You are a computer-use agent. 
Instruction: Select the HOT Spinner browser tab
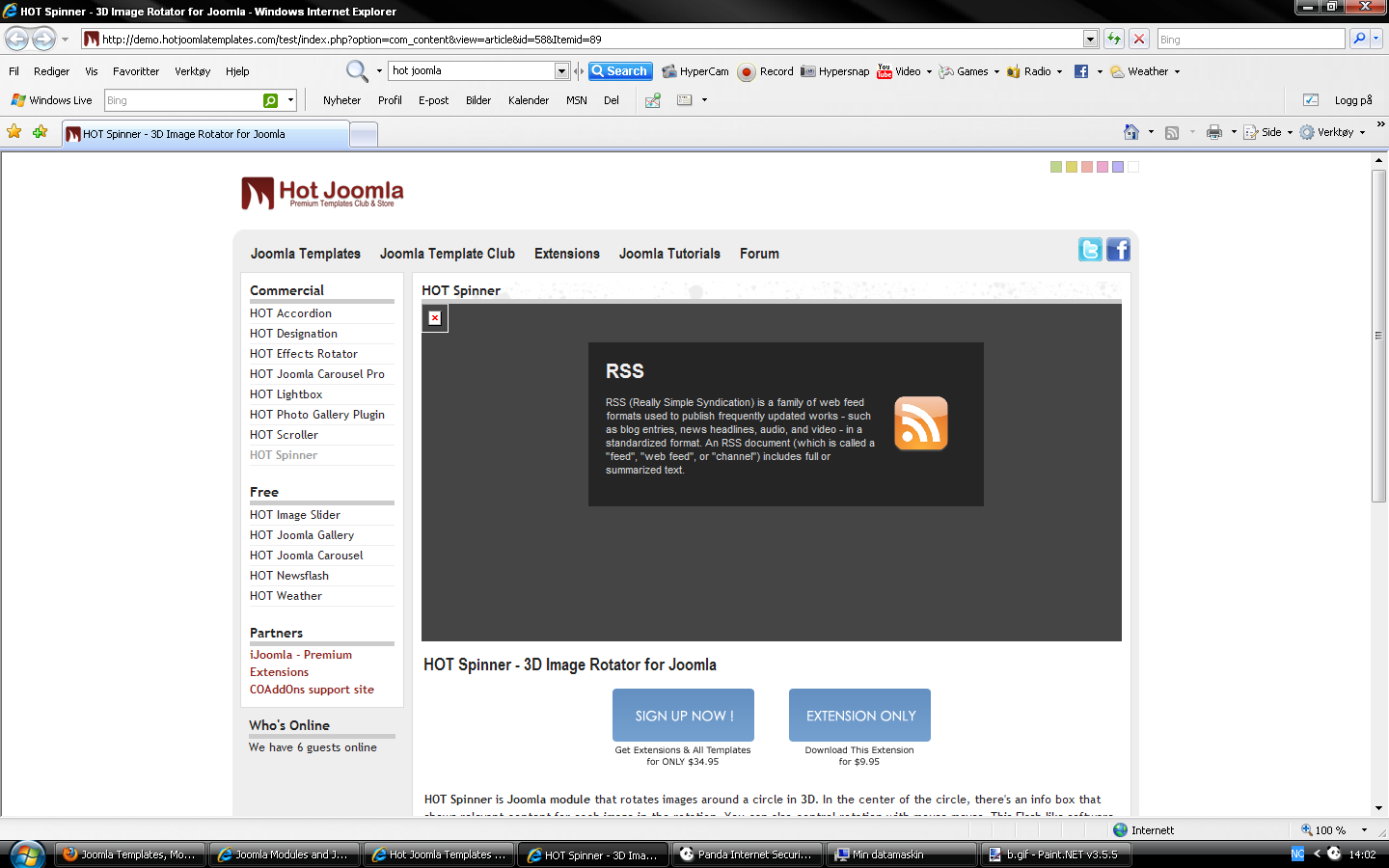tap(205, 134)
